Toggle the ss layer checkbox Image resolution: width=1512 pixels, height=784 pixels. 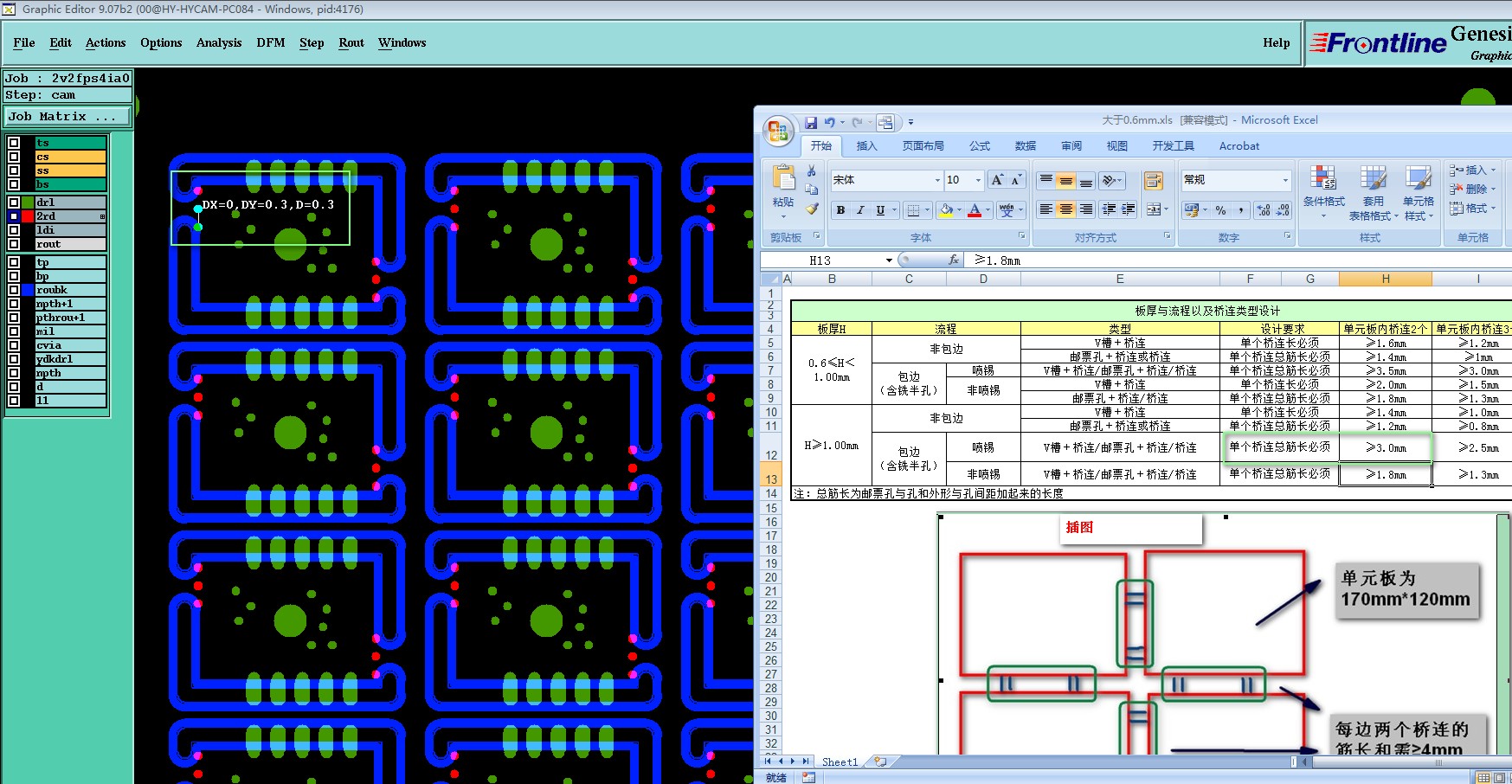tap(14, 170)
